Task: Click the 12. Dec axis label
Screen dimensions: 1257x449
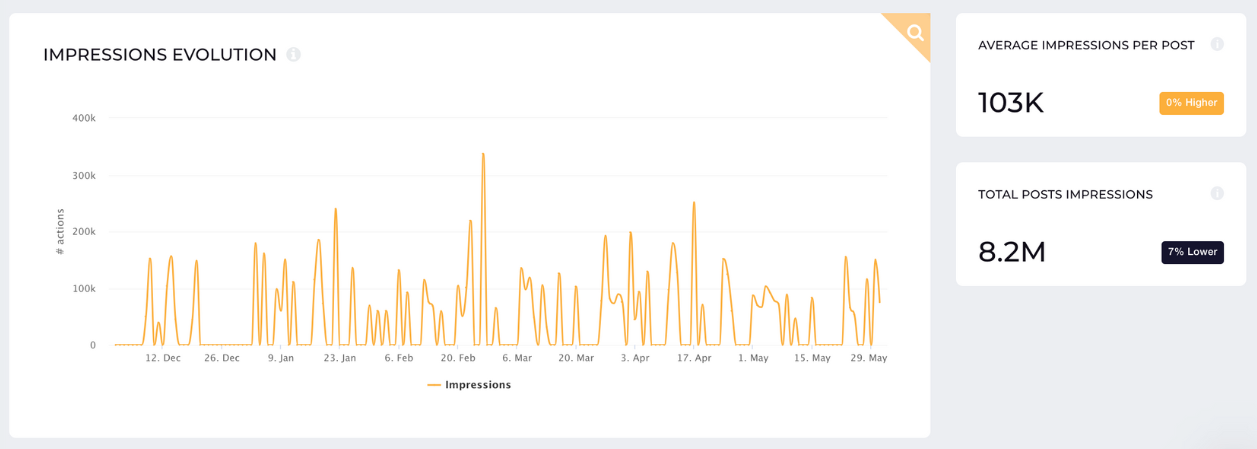Action: 163,358
